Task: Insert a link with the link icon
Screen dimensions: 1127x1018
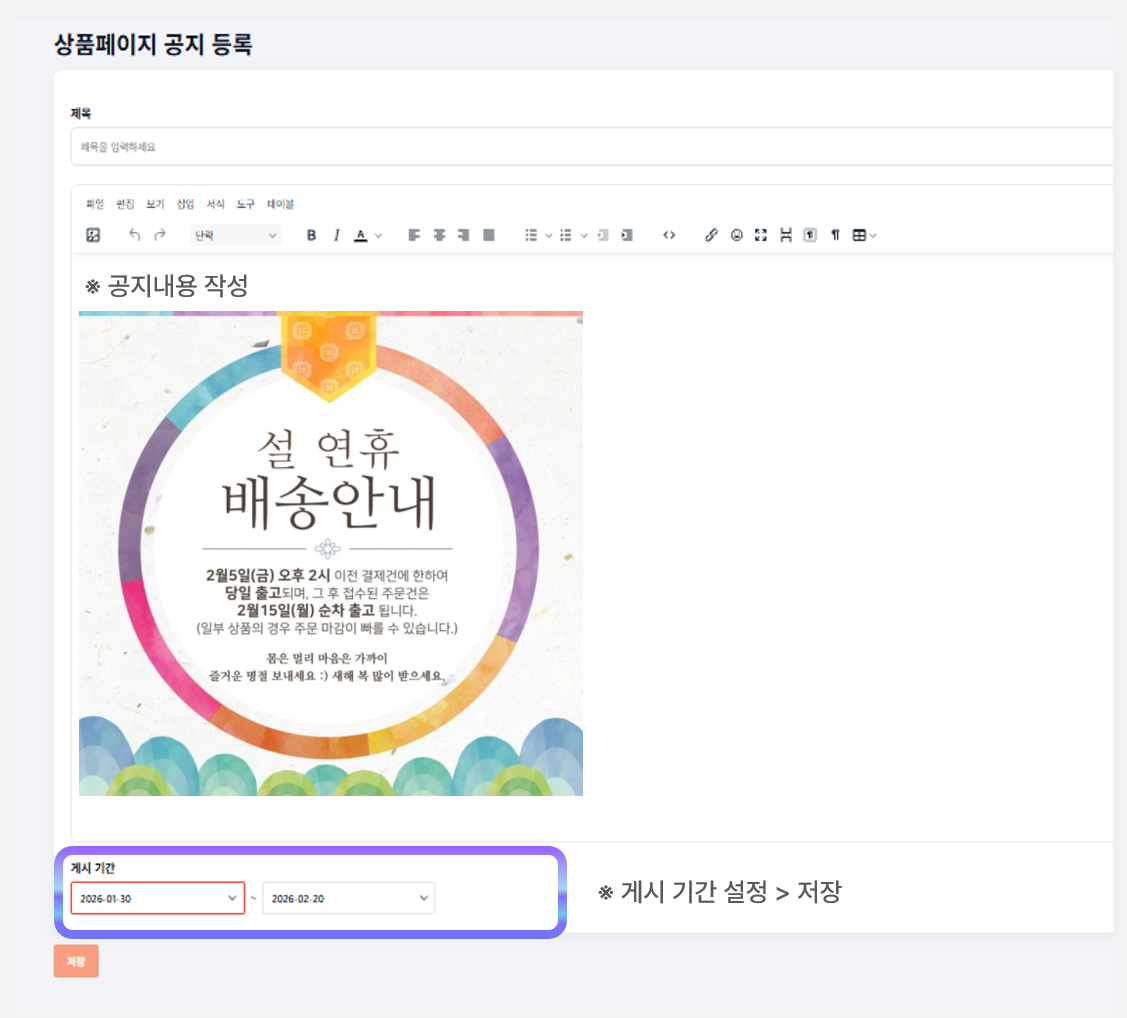Action: coord(711,235)
